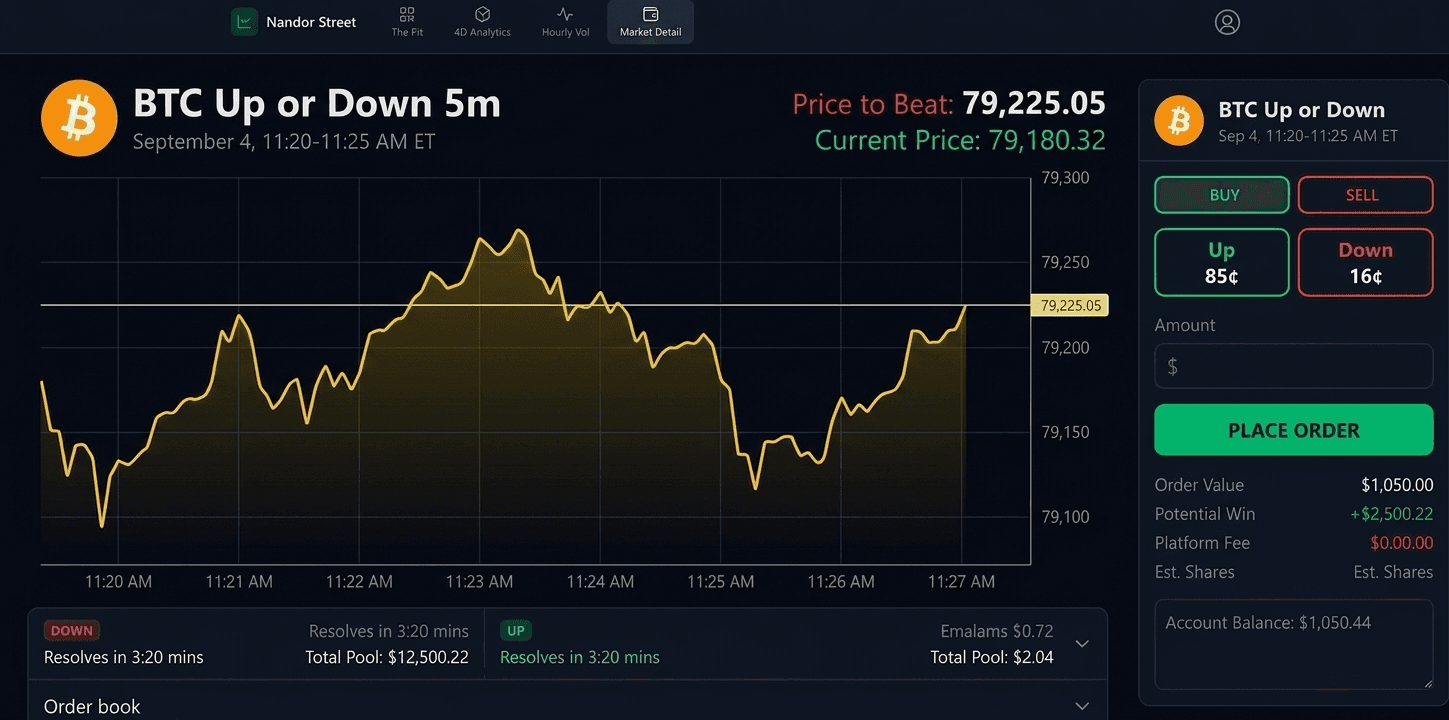Screen dimensions: 1449x720
Task: Click the Account Balance text area
Action: pos(1294,644)
